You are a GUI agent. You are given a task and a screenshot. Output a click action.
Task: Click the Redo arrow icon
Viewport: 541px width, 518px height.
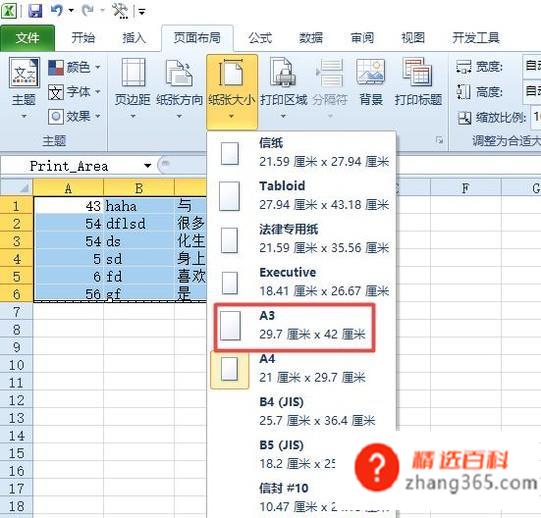pos(88,10)
